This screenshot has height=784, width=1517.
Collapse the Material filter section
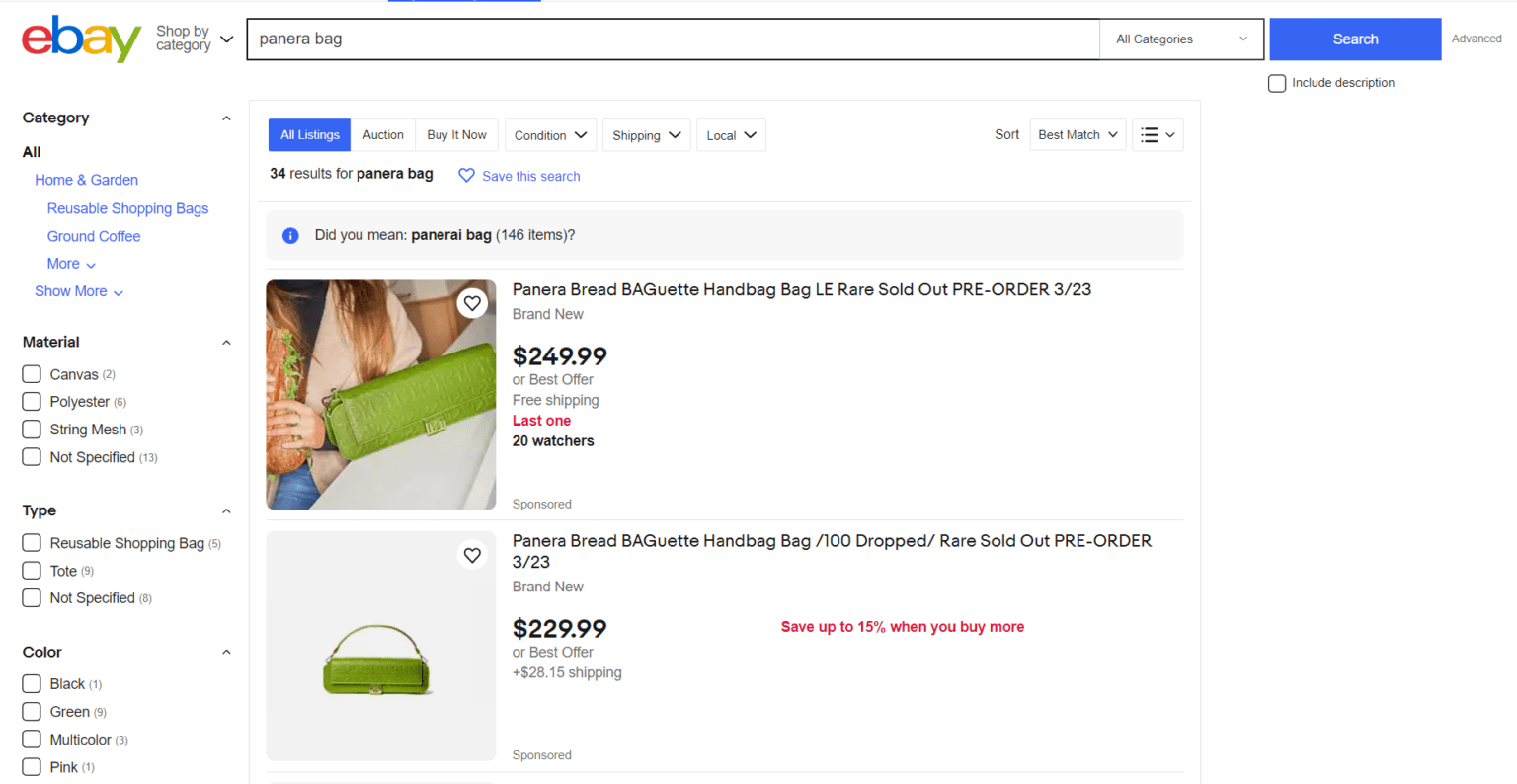(226, 342)
